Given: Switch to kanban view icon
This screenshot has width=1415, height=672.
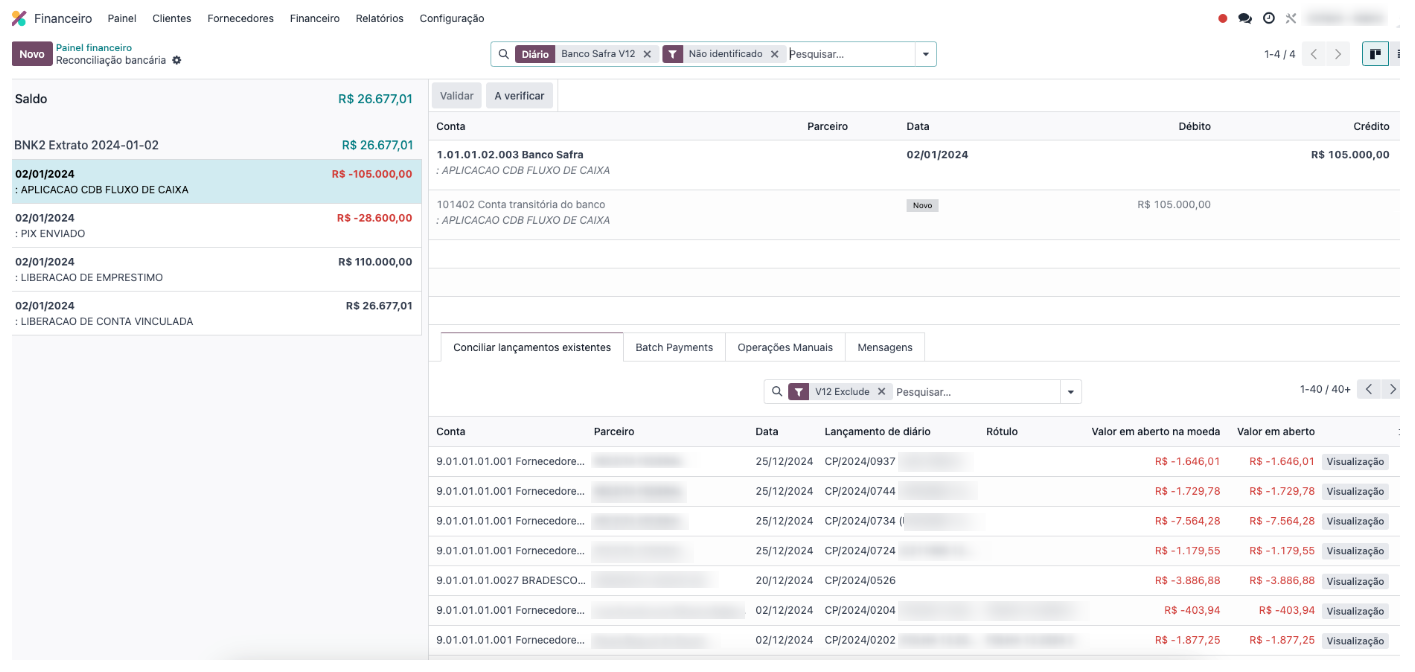Looking at the screenshot, I should [1375, 54].
